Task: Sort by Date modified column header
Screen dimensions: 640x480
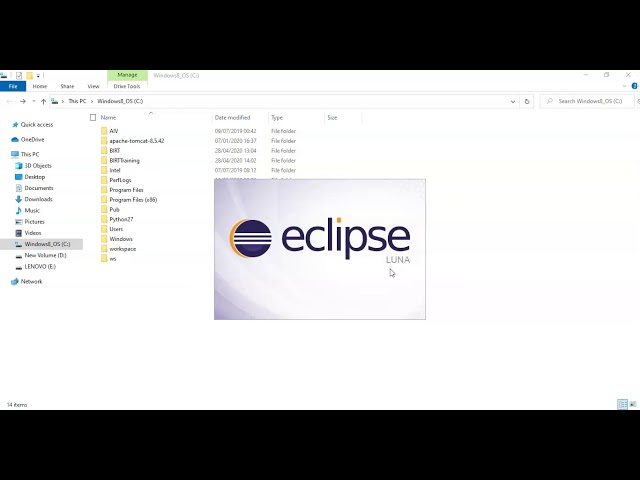Action: [x=232, y=118]
